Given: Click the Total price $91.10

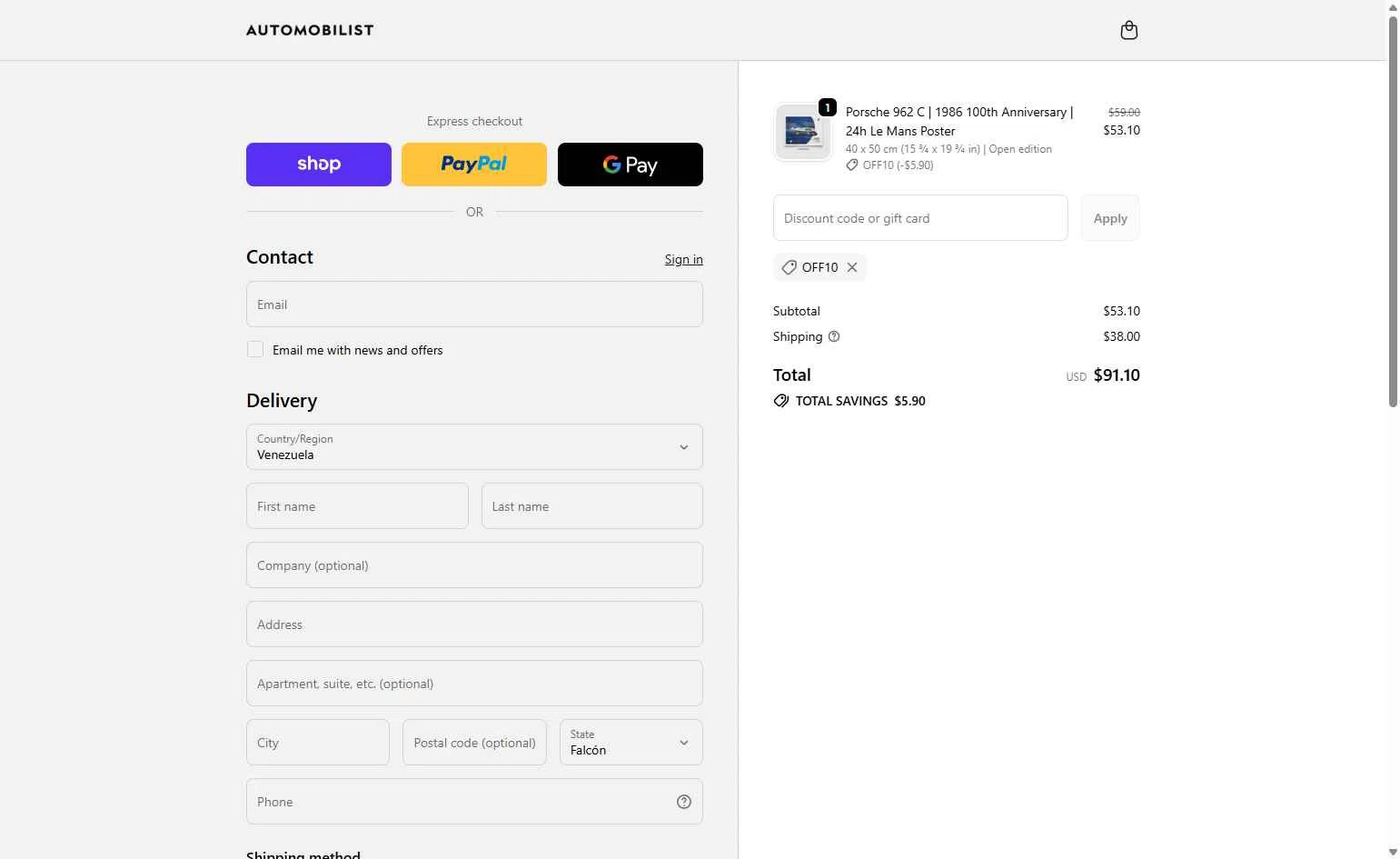Looking at the screenshot, I should tap(1117, 375).
